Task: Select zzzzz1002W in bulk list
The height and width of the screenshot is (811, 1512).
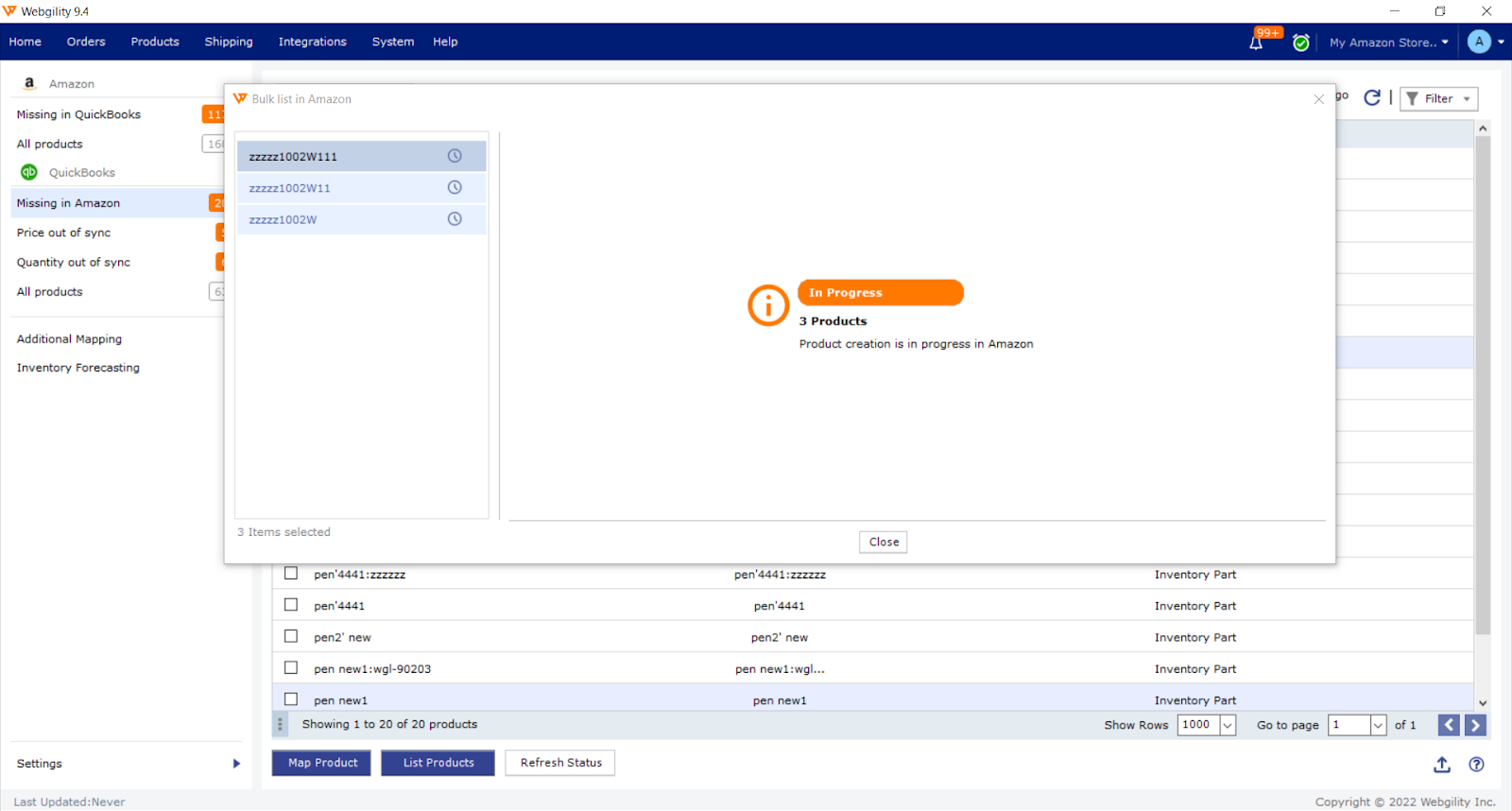Action: pyautogui.click(x=361, y=219)
